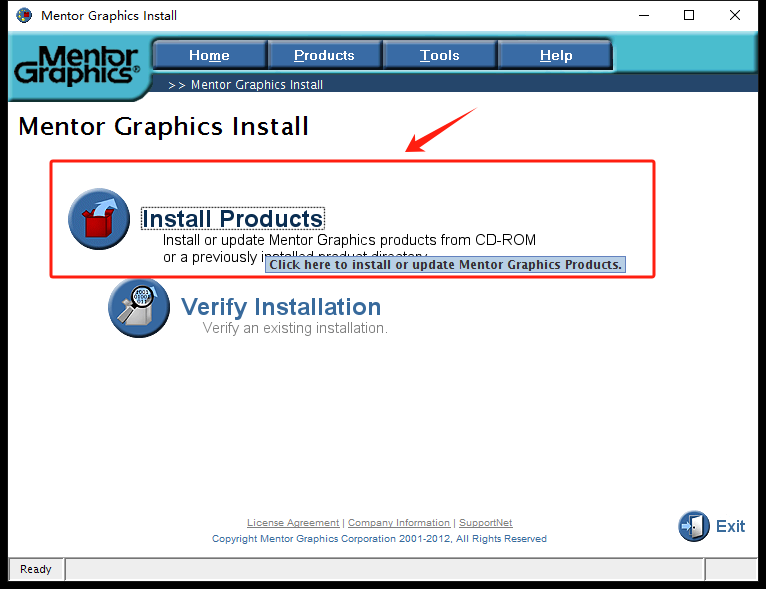
Task: Click the Ready status bar text
Action: (36, 569)
